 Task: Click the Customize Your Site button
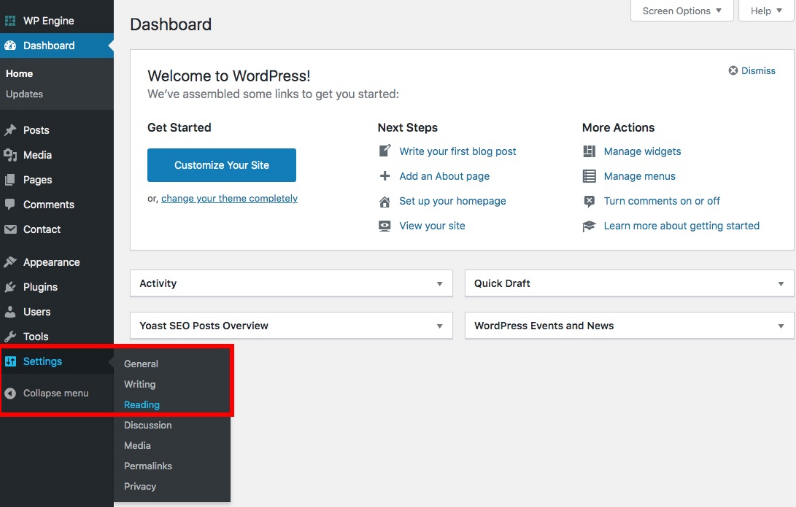click(221, 165)
